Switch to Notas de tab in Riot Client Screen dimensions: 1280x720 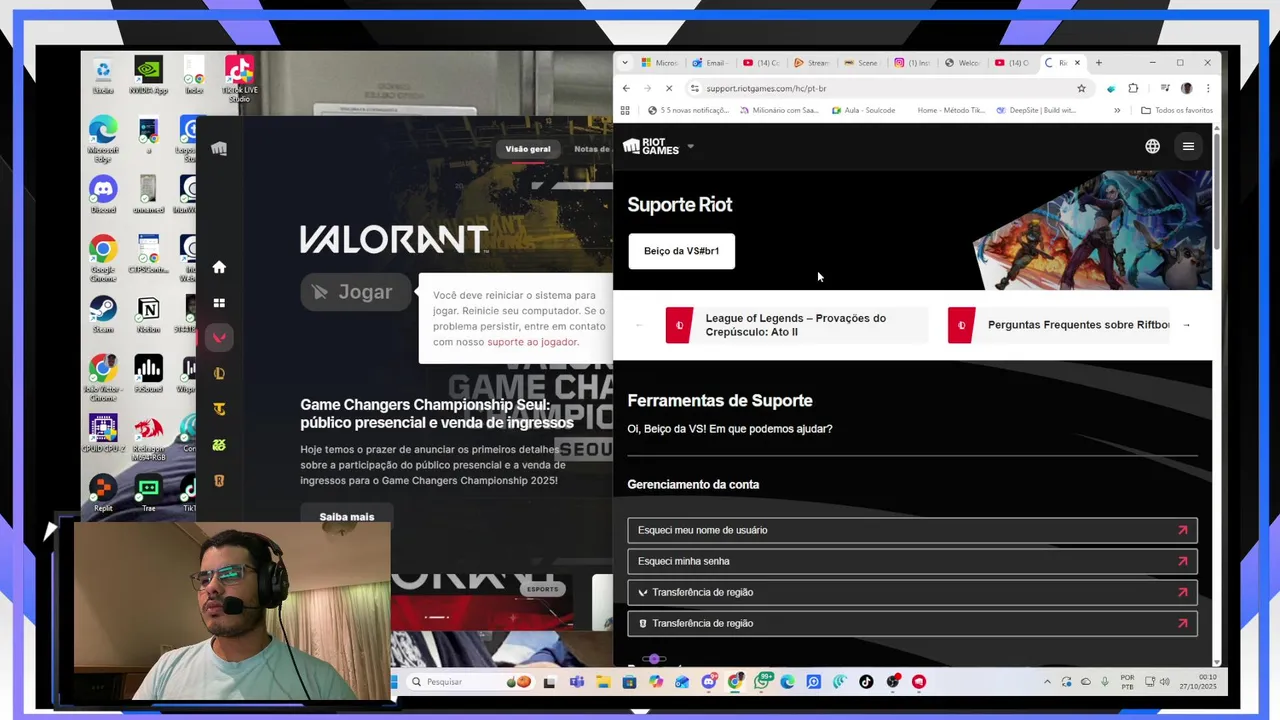click(x=592, y=149)
